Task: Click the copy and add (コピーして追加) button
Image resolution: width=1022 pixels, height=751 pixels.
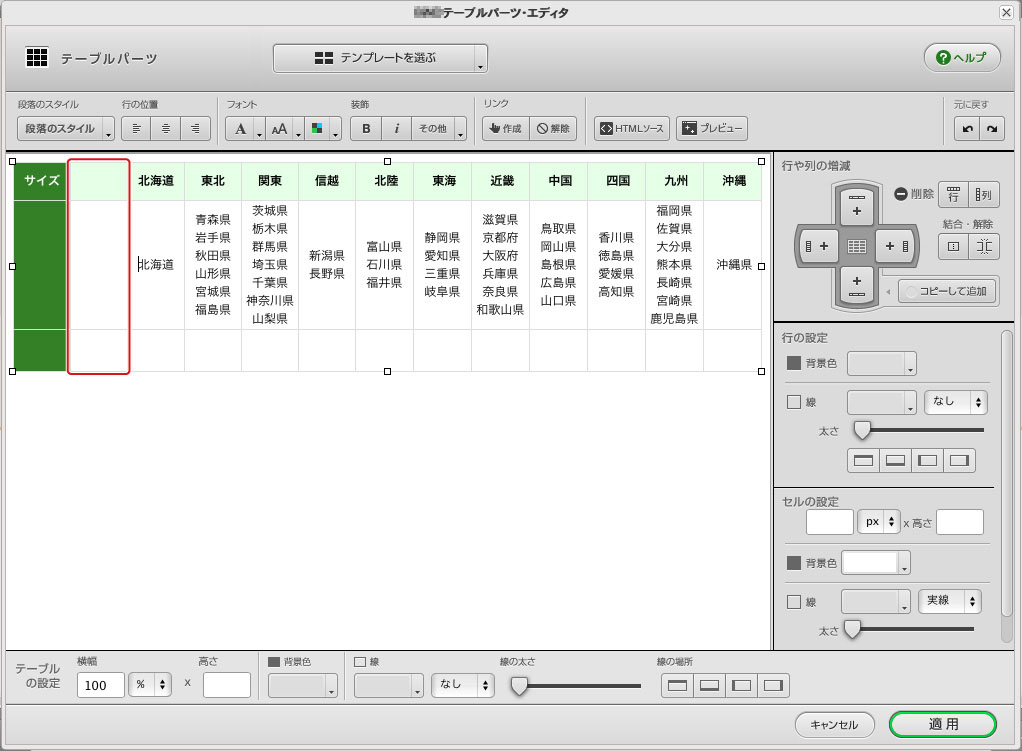Action: [948, 291]
